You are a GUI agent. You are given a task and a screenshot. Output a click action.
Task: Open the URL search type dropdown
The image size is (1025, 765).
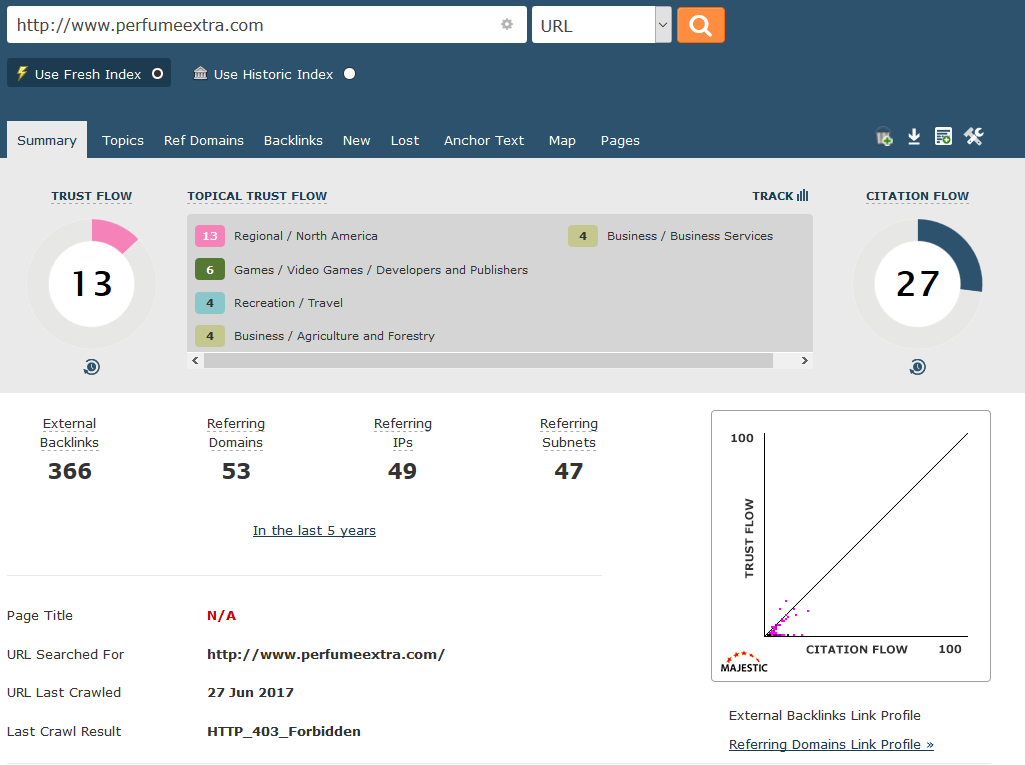[x=601, y=26]
